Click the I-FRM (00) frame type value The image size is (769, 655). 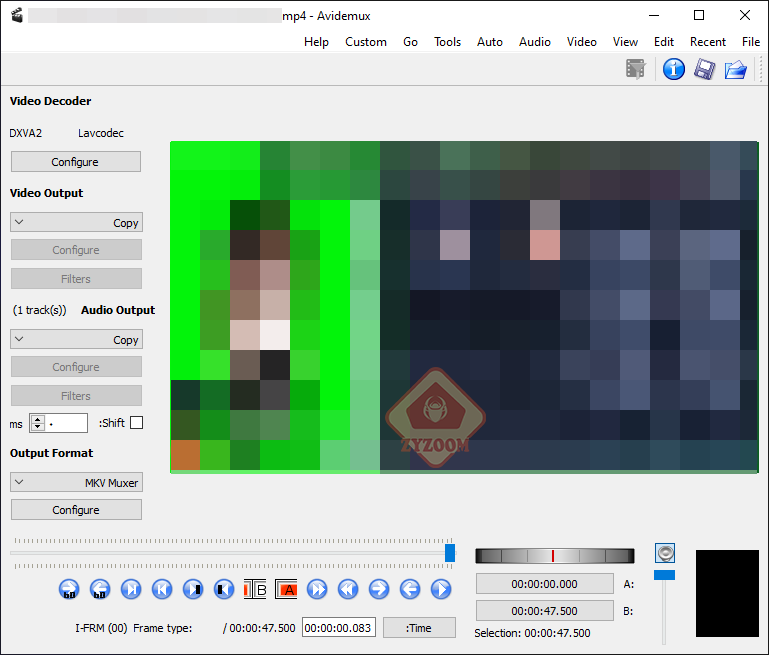(x=101, y=628)
